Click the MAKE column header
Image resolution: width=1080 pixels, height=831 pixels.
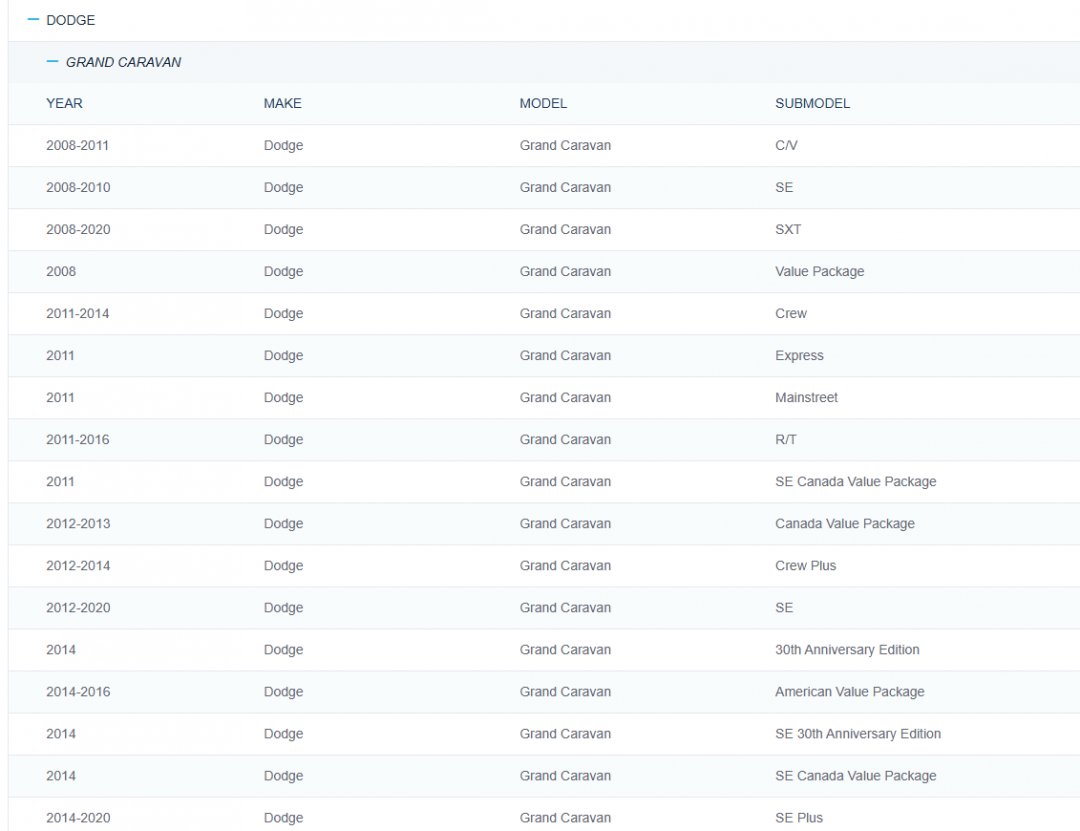tap(282, 103)
